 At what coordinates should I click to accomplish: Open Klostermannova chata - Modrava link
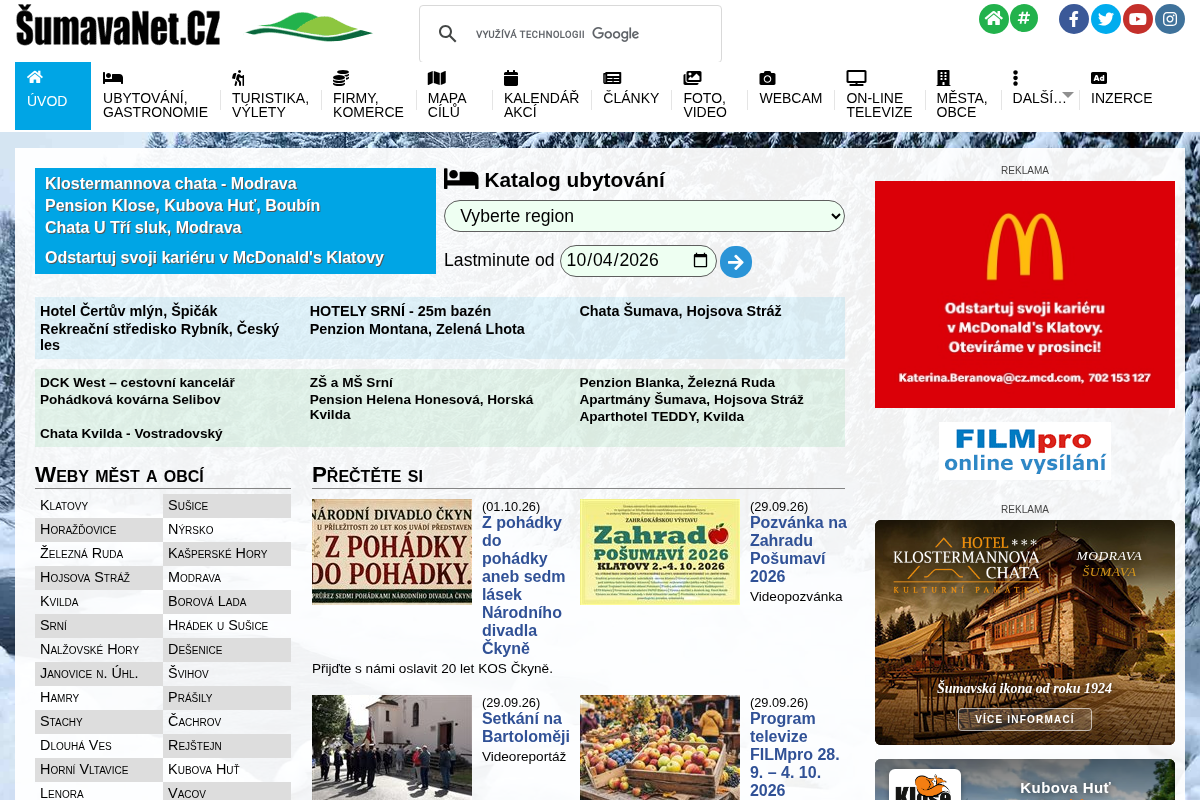tap(171, 184)
